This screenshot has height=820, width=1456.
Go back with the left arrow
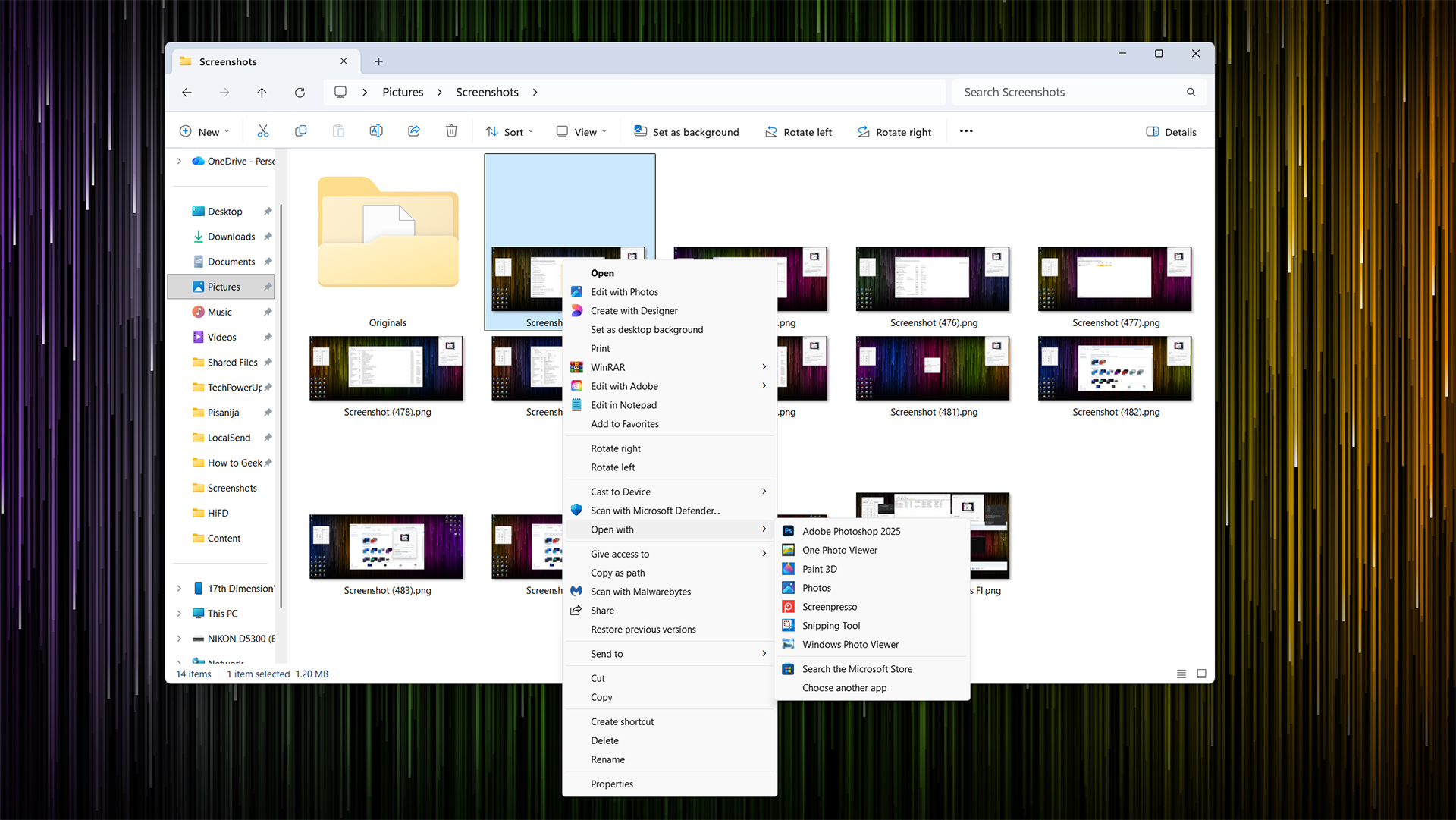pyautogui.click(x=187, y=92)
